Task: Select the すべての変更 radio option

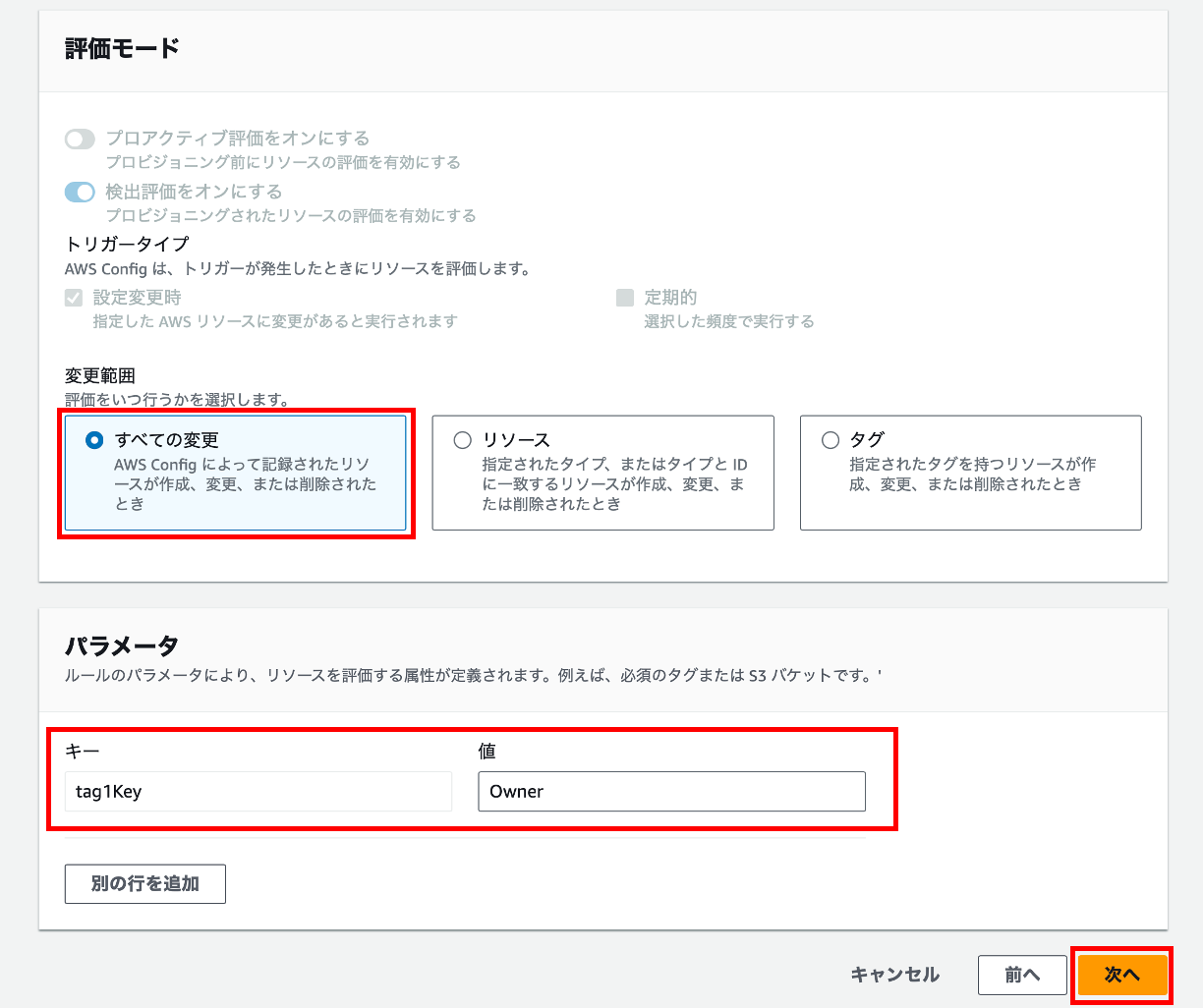Action: (x=94, y=440)
